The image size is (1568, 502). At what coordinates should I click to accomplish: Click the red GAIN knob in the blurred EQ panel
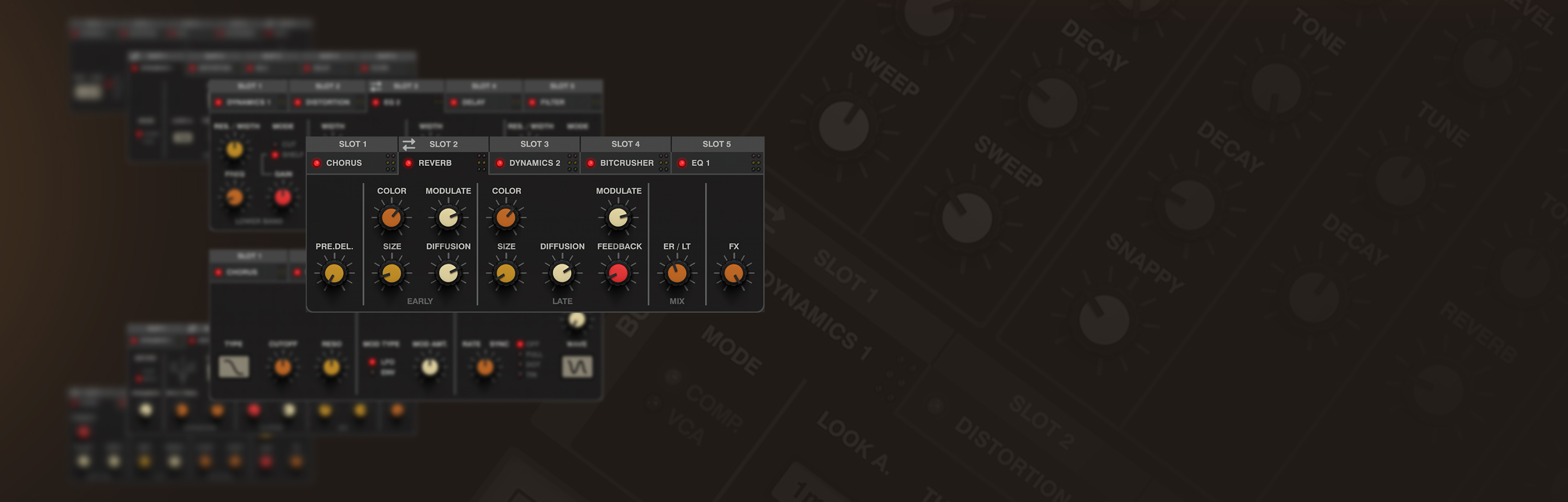[282, 197]
